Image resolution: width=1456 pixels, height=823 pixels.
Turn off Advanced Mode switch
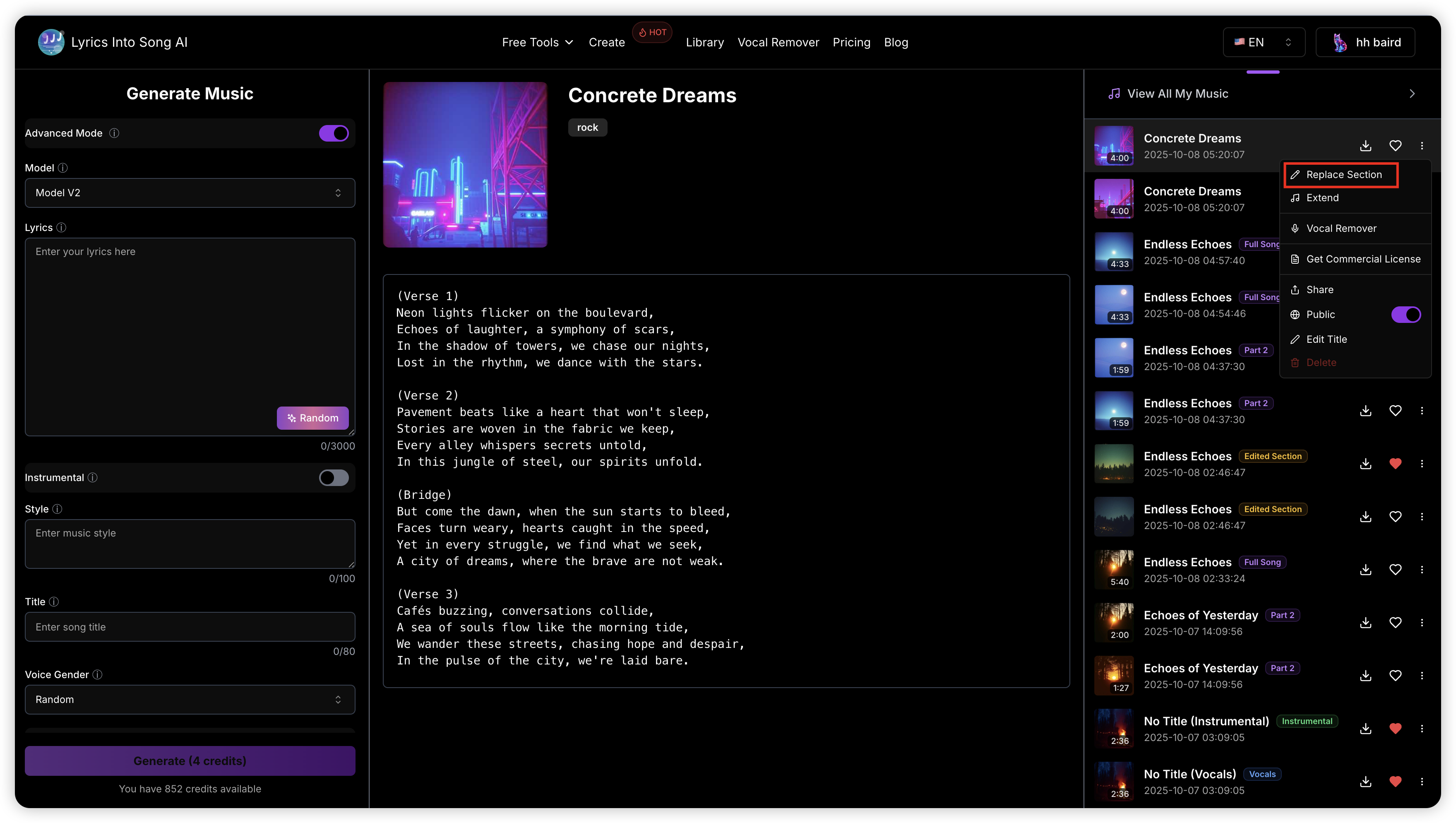334,133
